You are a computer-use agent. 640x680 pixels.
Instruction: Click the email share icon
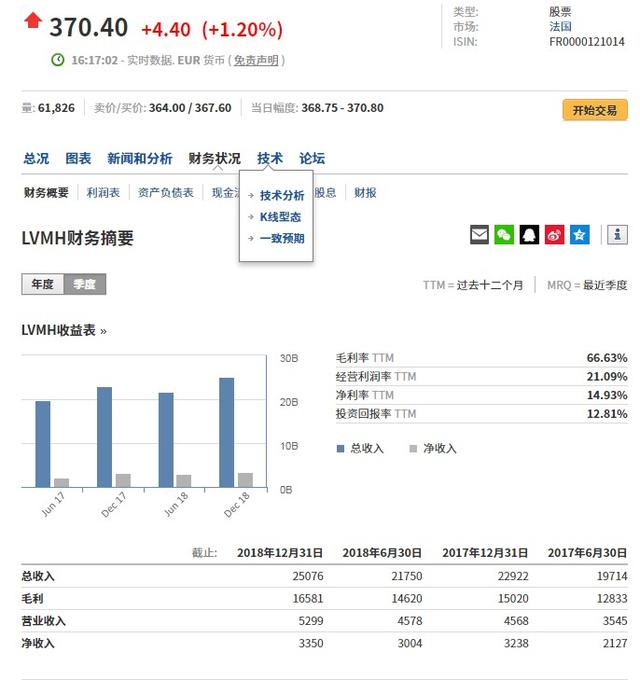pos(479,235)
